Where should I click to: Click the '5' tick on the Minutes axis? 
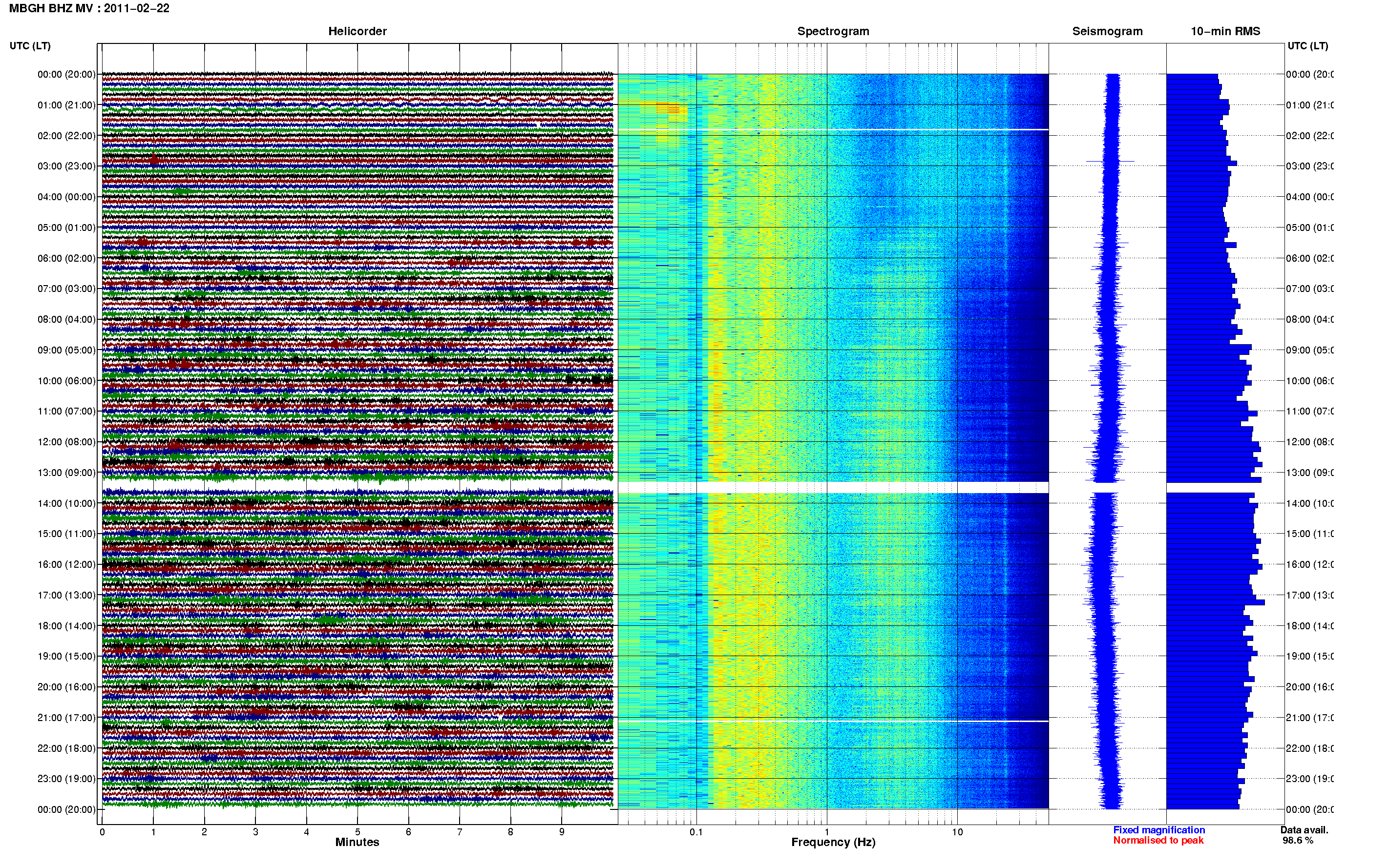358,832
